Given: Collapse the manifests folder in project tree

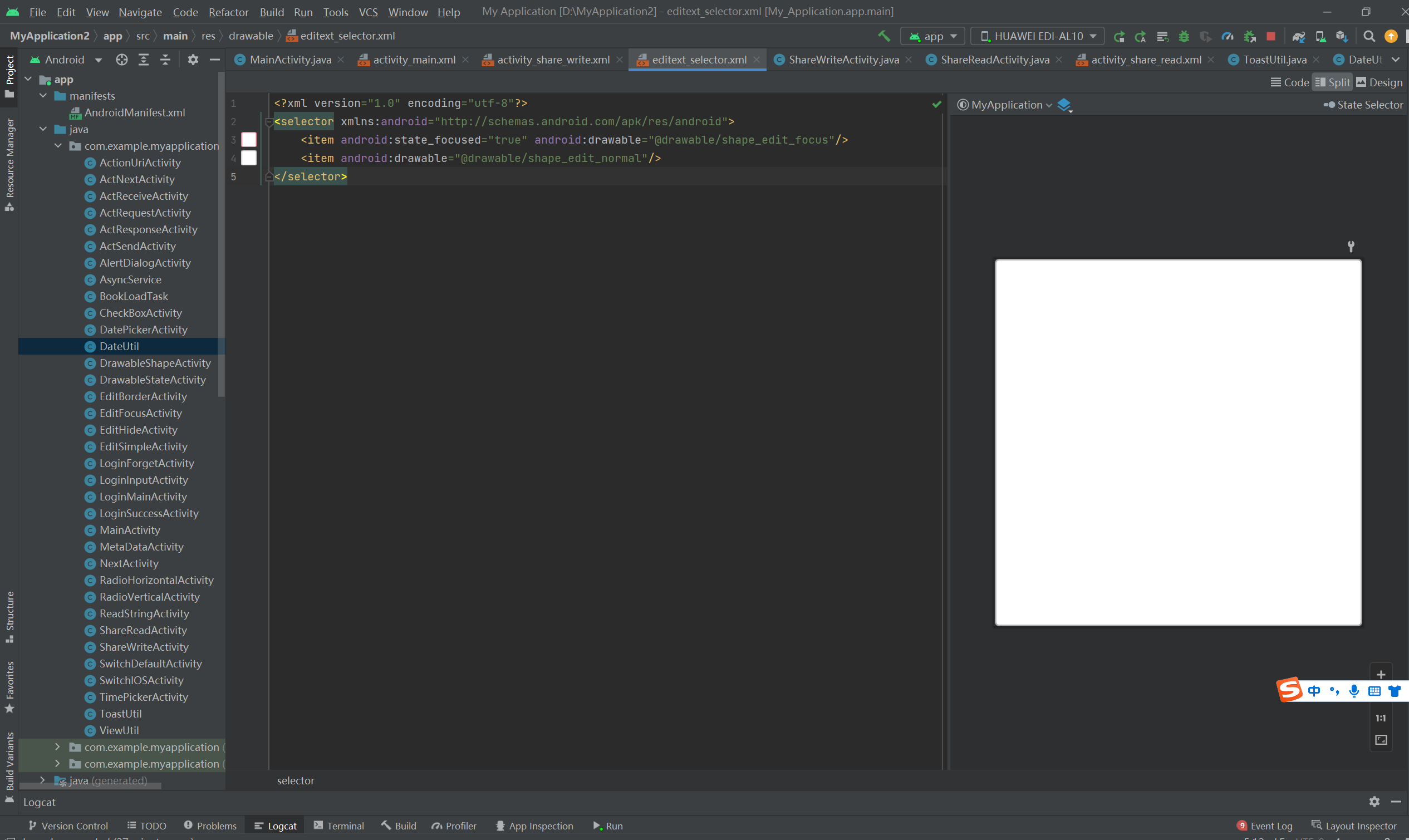Looking at the screenshot, I should click(x=43, y=96).
